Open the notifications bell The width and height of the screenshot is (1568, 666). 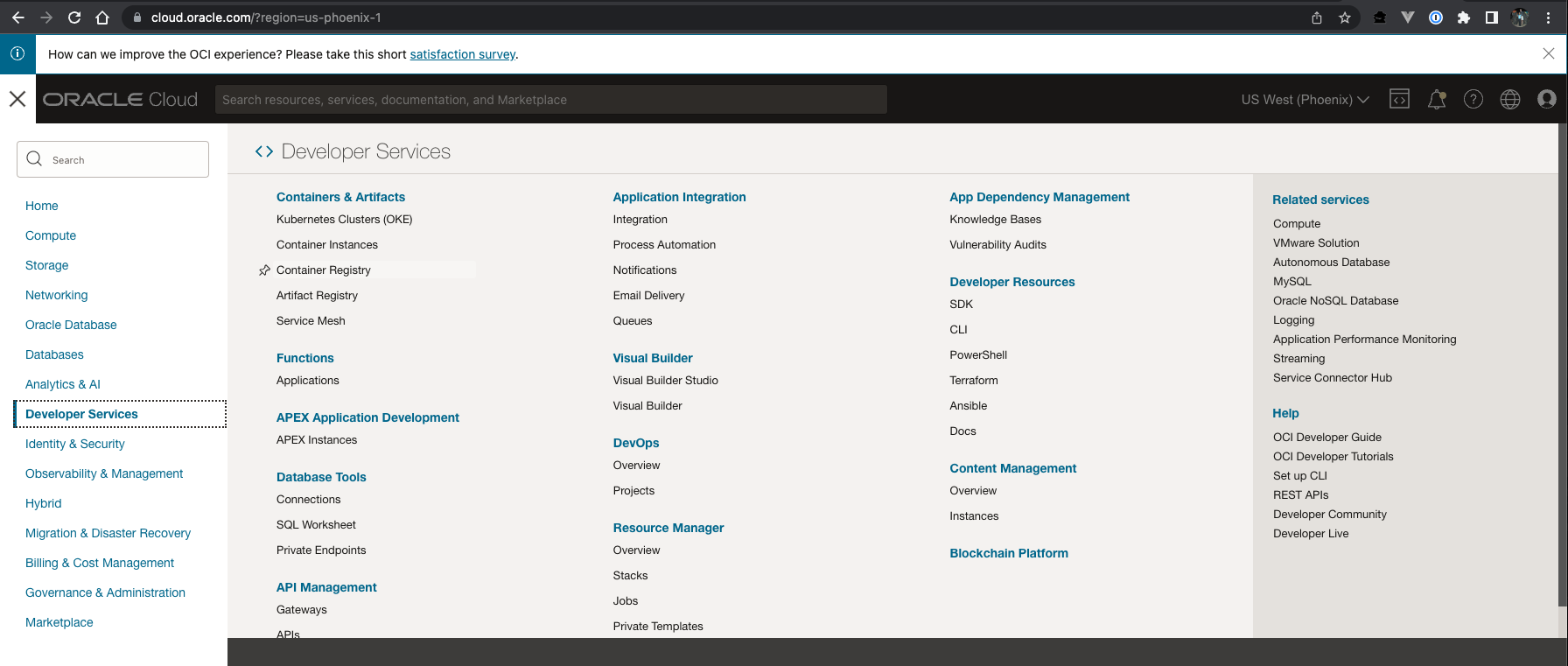(x=1436, y=99)
